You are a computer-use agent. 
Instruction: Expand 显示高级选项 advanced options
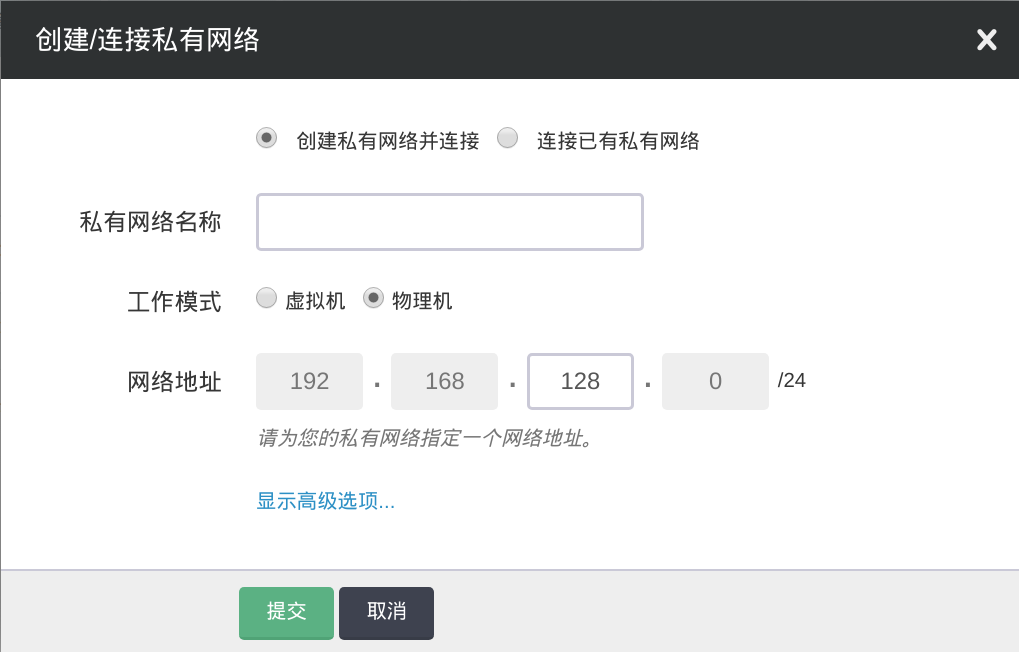pos(326,501)
